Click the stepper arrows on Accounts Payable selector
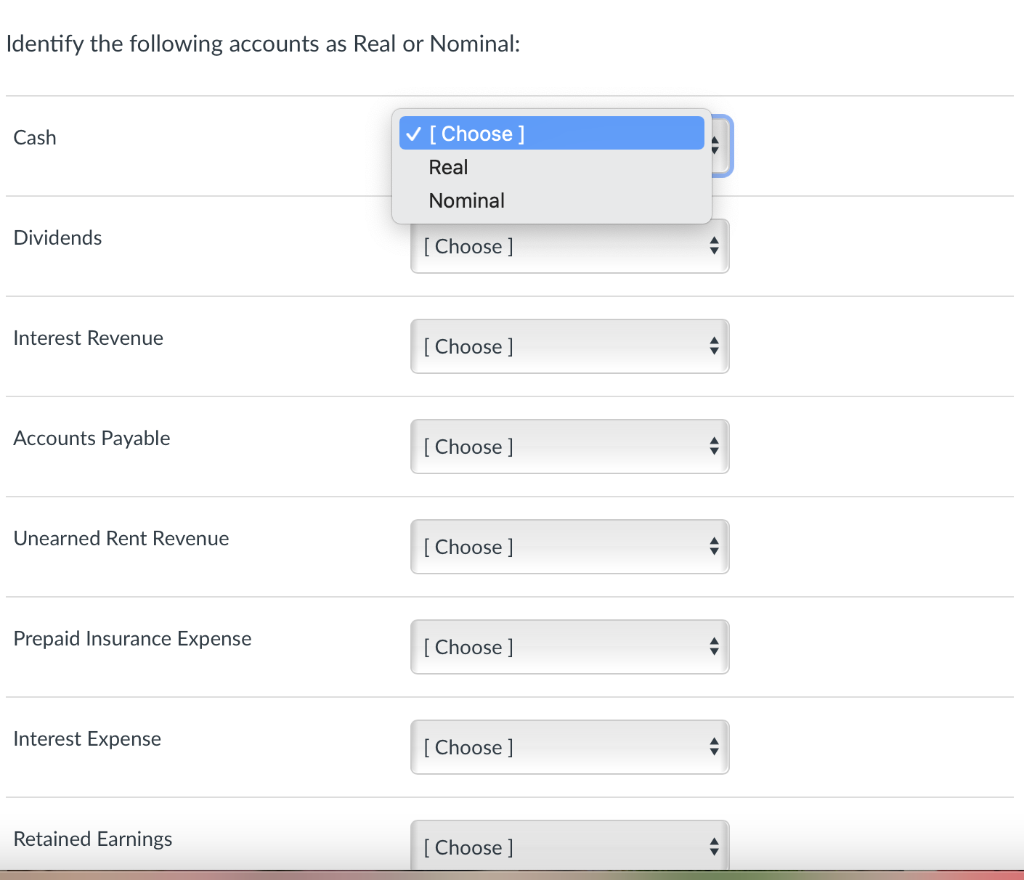The height and width of the screenshot is (880, 1024). (713, 446)
